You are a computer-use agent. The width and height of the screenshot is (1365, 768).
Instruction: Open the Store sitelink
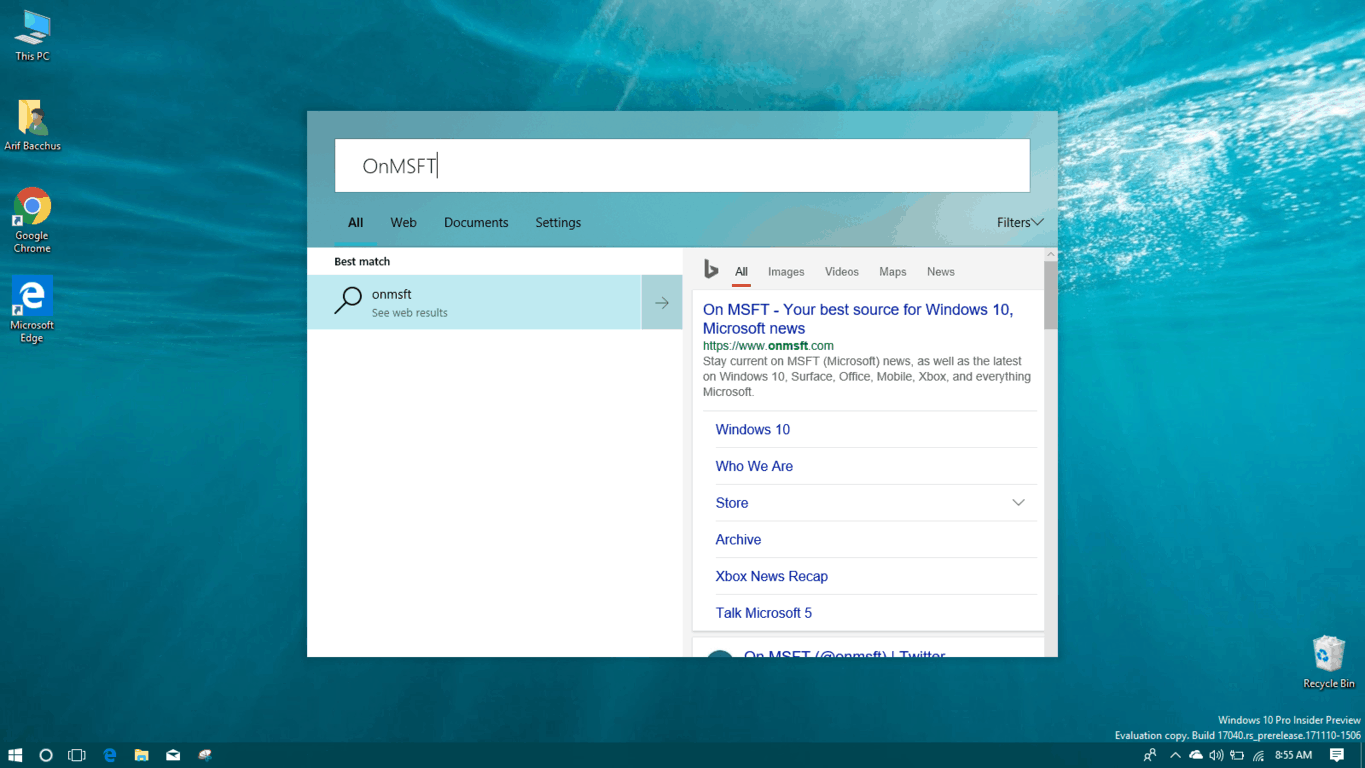[x=732, y=503]
